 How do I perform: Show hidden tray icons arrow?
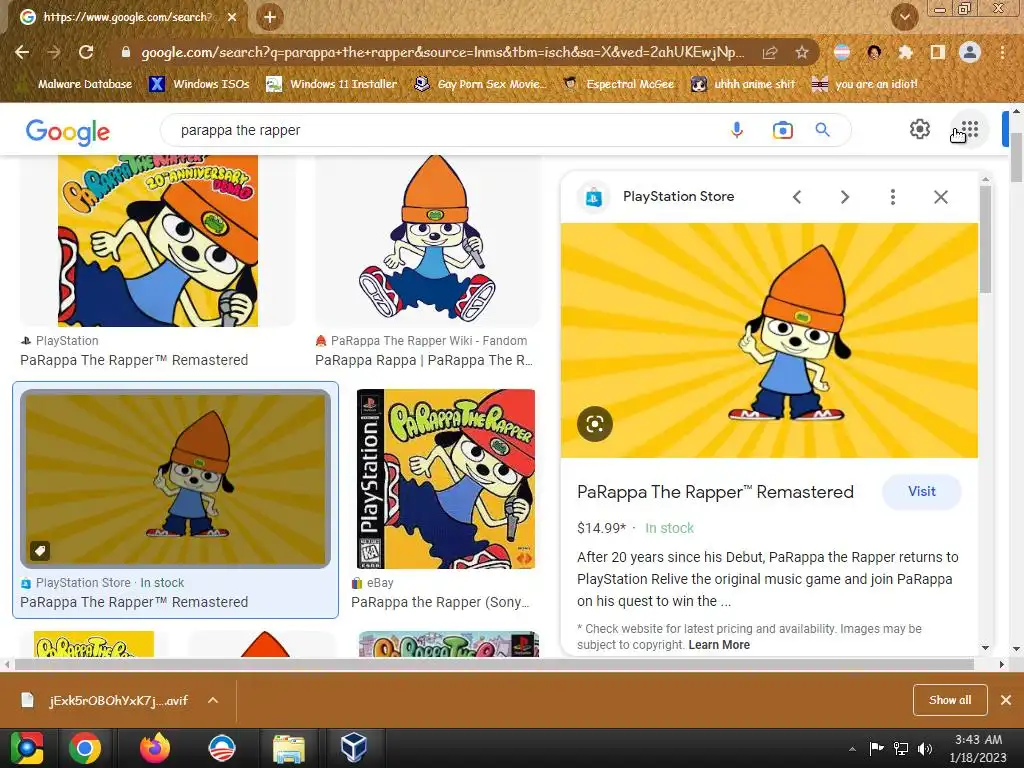tap(852, 749)
